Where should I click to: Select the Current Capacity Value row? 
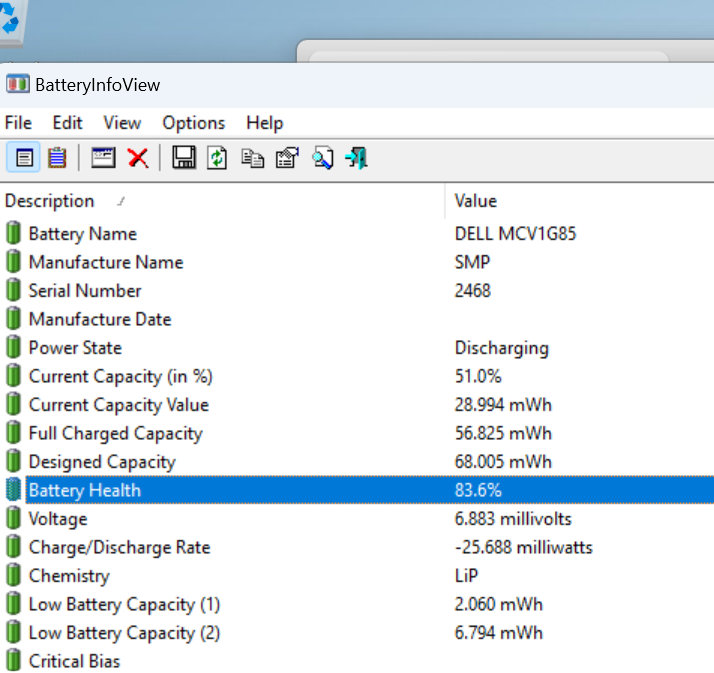point(357,404)
